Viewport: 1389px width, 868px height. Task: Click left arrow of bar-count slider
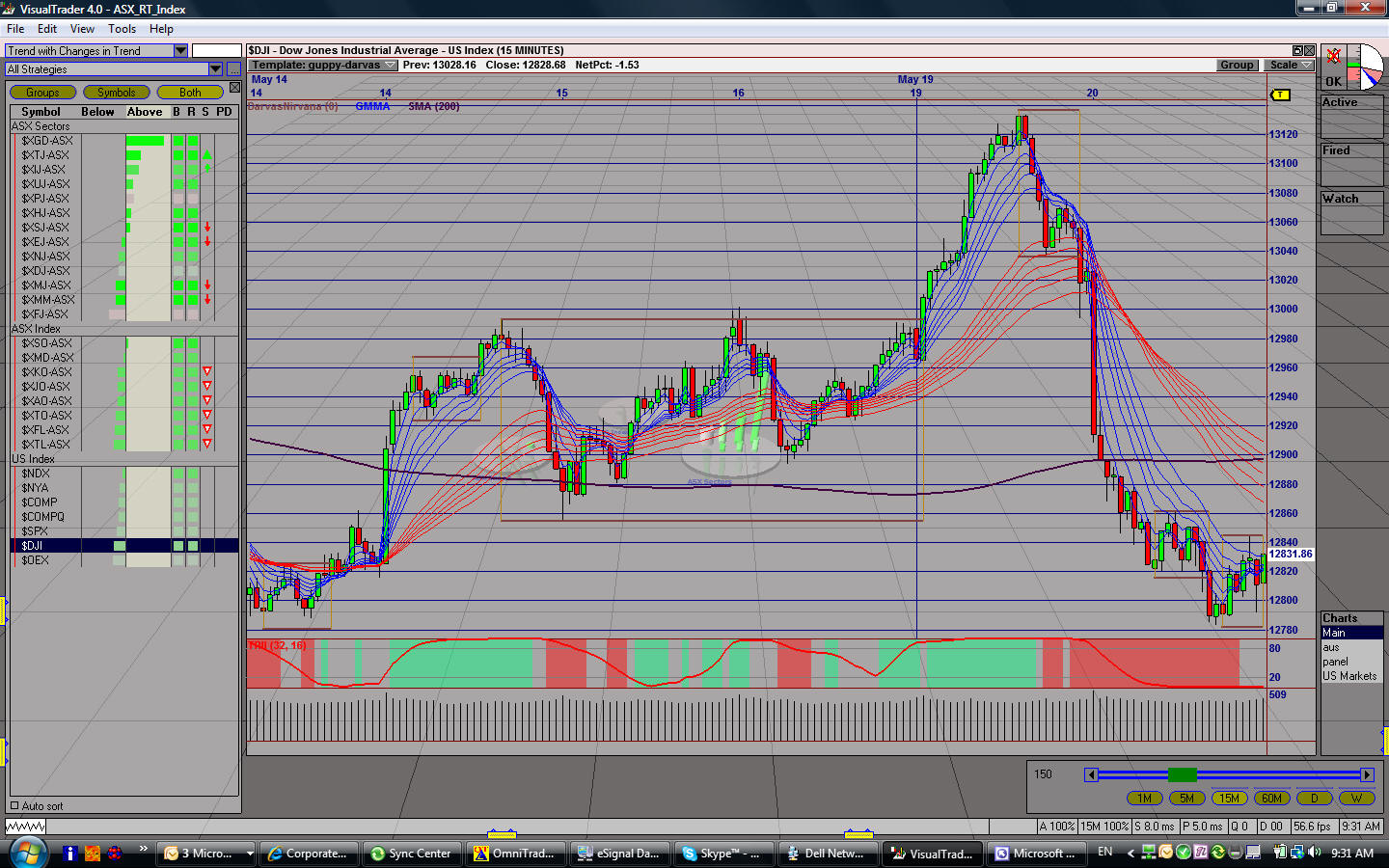coord(1091,774)
